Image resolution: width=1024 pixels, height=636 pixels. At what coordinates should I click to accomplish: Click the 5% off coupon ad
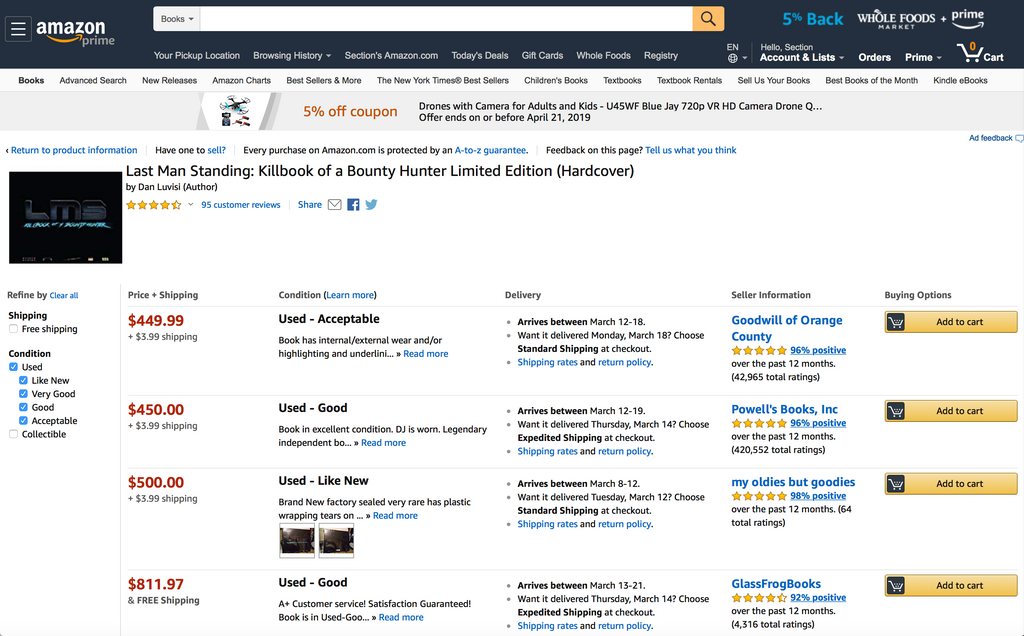coord(350,112)
